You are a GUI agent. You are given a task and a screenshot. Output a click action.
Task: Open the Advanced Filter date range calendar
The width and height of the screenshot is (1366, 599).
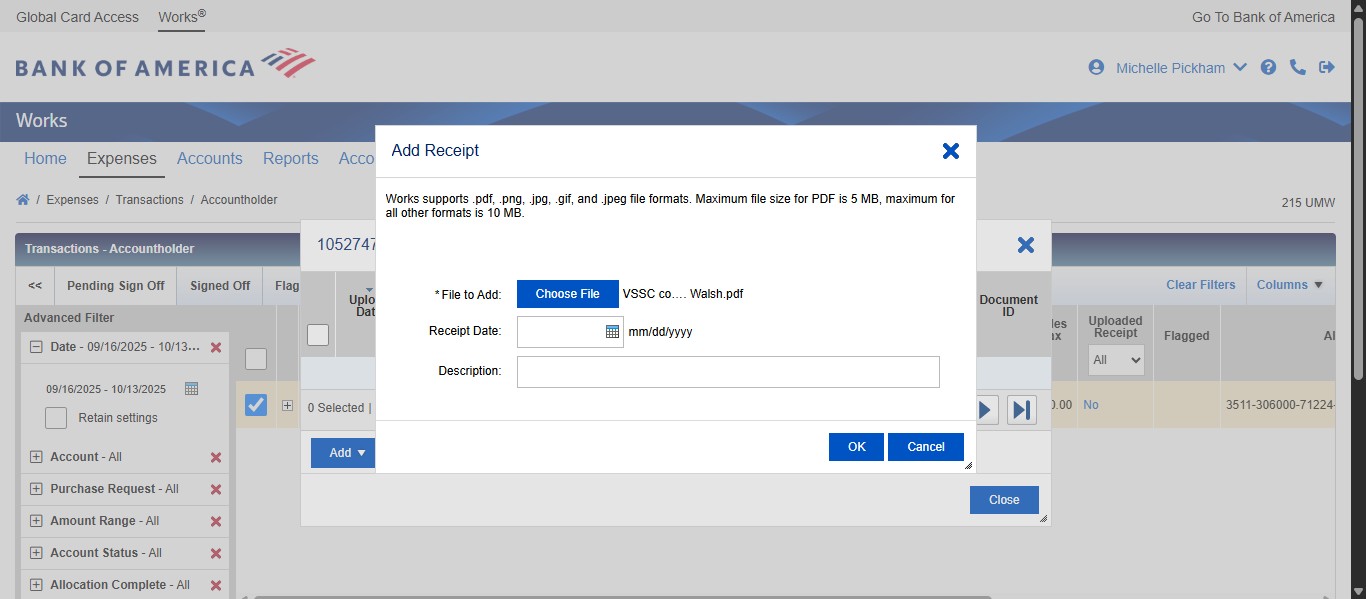pos(190,388)
